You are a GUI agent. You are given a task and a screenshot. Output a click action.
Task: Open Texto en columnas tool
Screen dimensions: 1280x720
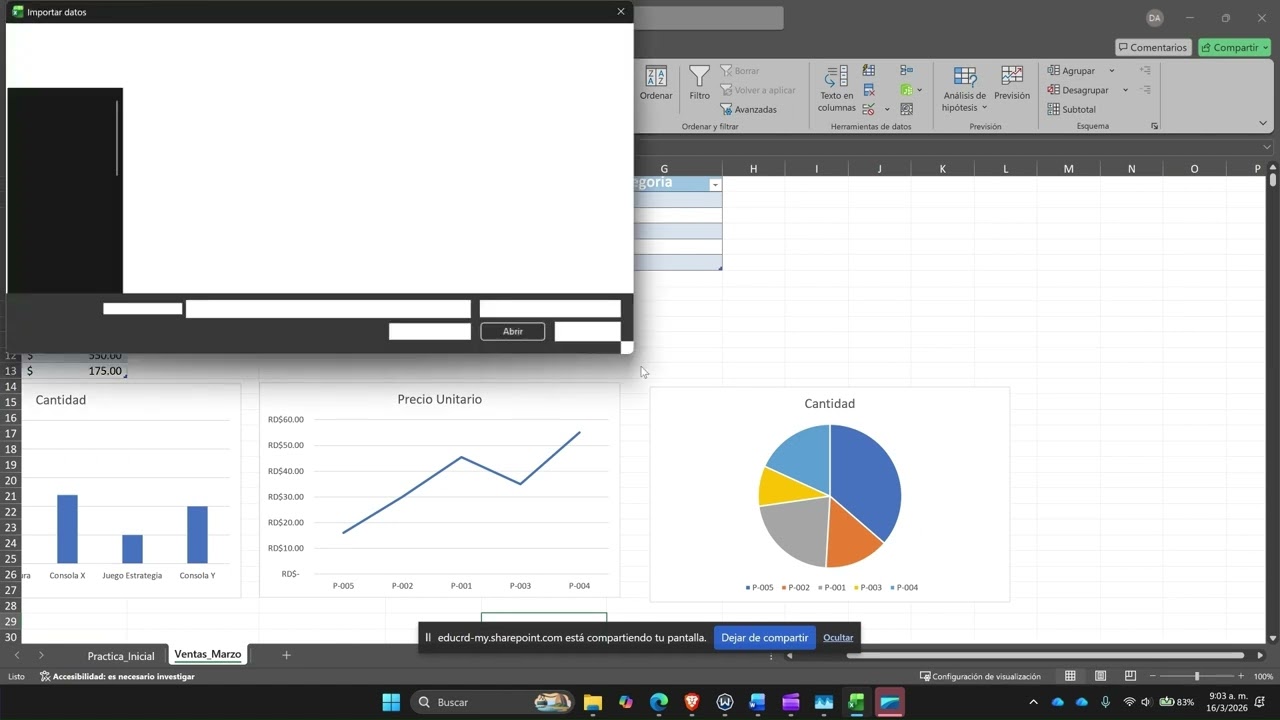click(836, 89)
